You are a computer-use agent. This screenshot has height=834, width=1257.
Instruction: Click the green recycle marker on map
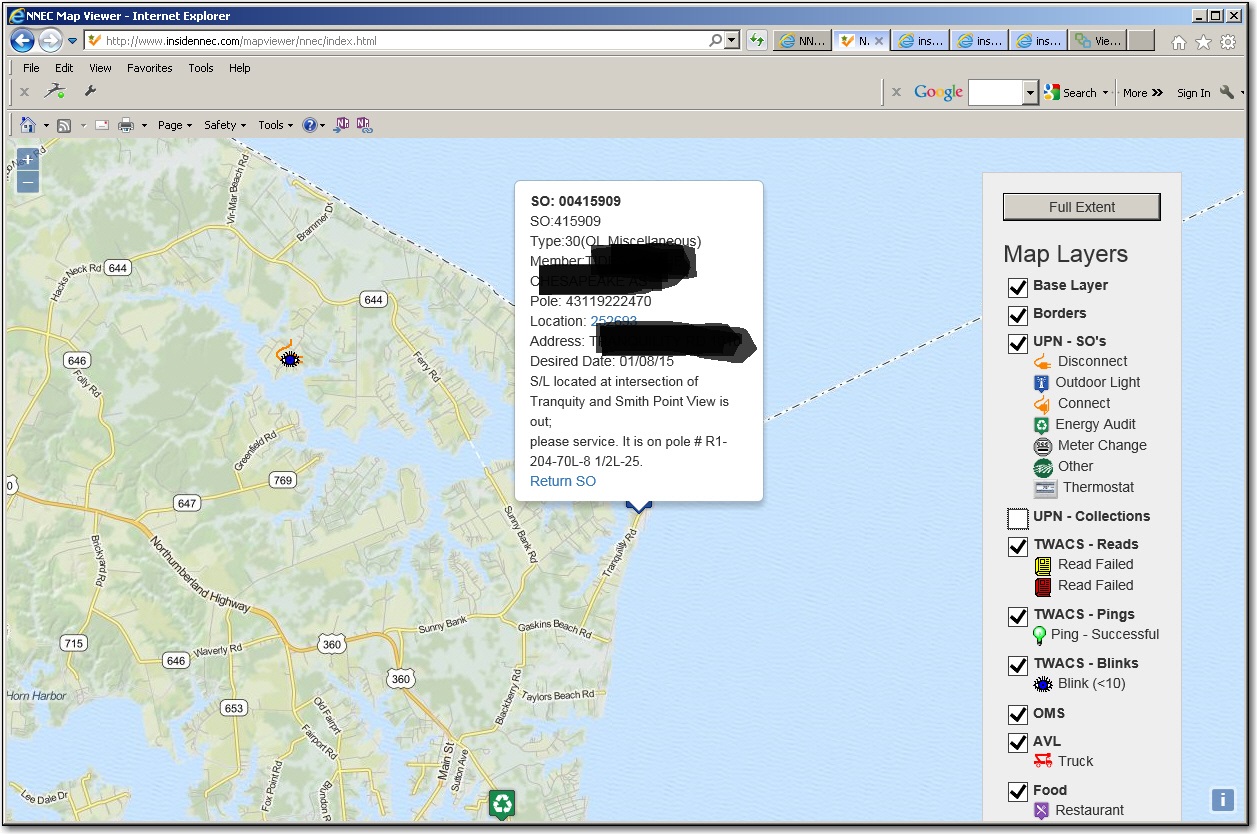(502, 802)
